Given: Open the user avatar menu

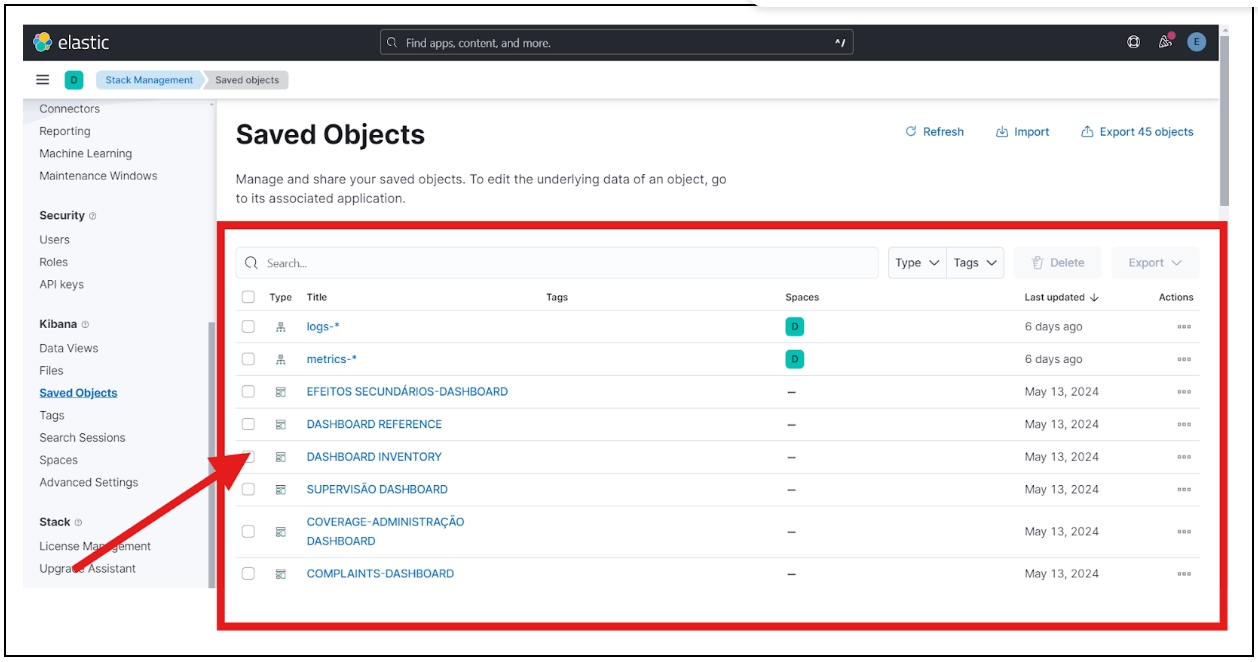Looking at the screenshot, I should pyautogui.click(x=1196, y=42).
